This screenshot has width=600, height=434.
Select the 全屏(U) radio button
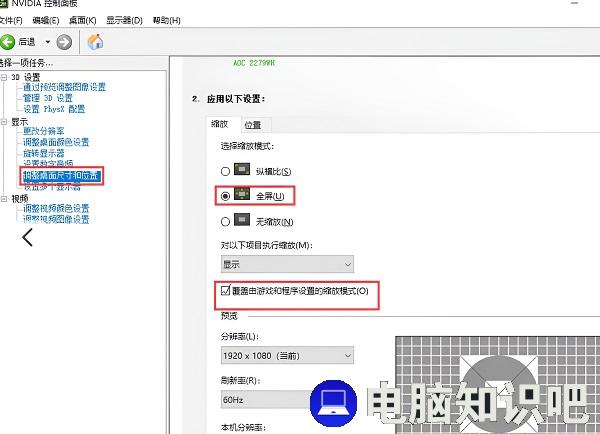pyautogui.click(x=225, y=196)
